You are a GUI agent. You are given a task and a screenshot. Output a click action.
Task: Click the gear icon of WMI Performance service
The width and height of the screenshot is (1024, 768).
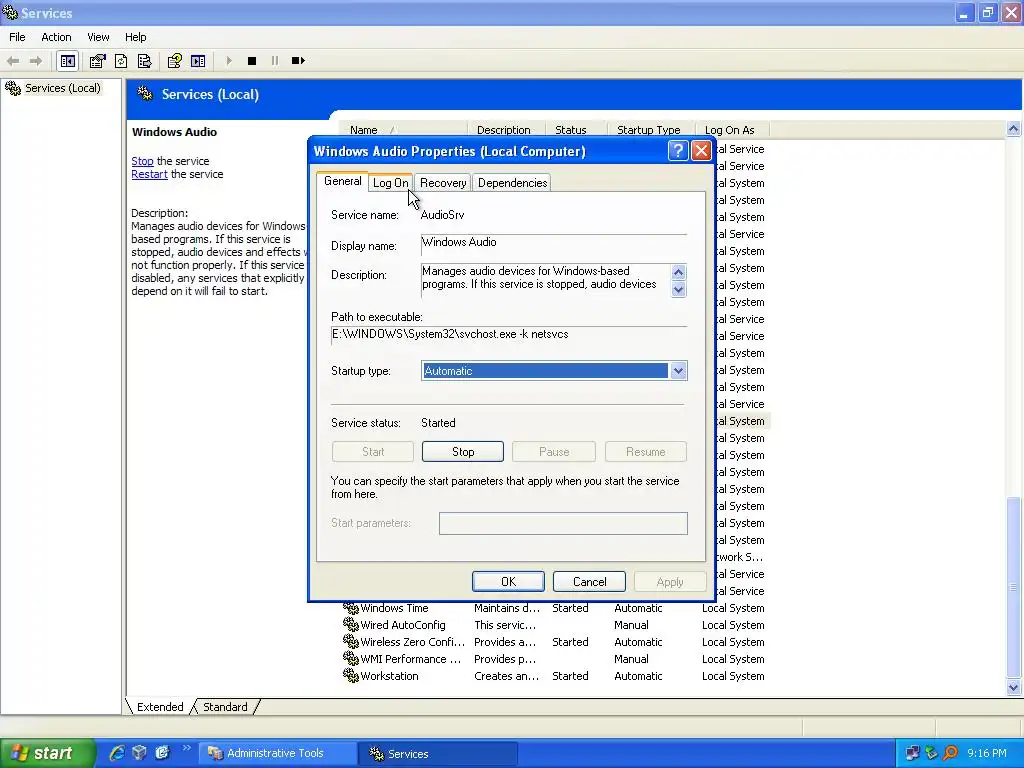click(x=351, y=659)
